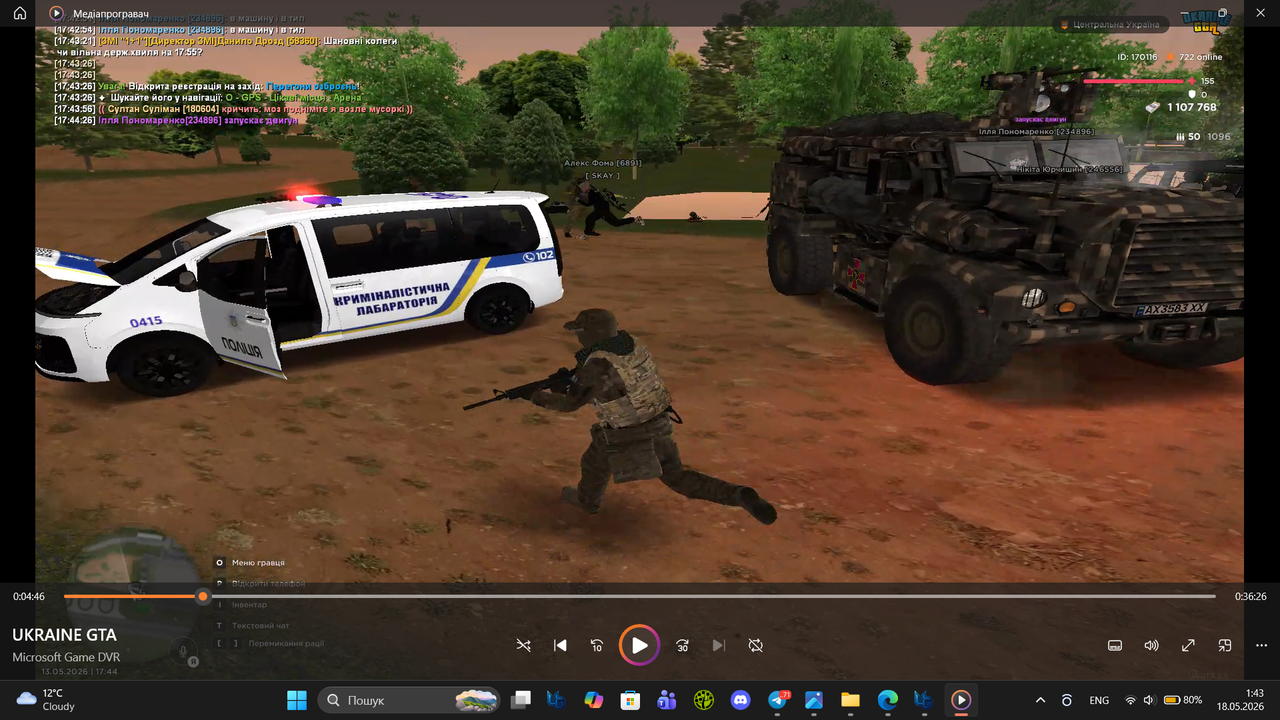Open Discord from the taskbar

click(x=740, y=700)
